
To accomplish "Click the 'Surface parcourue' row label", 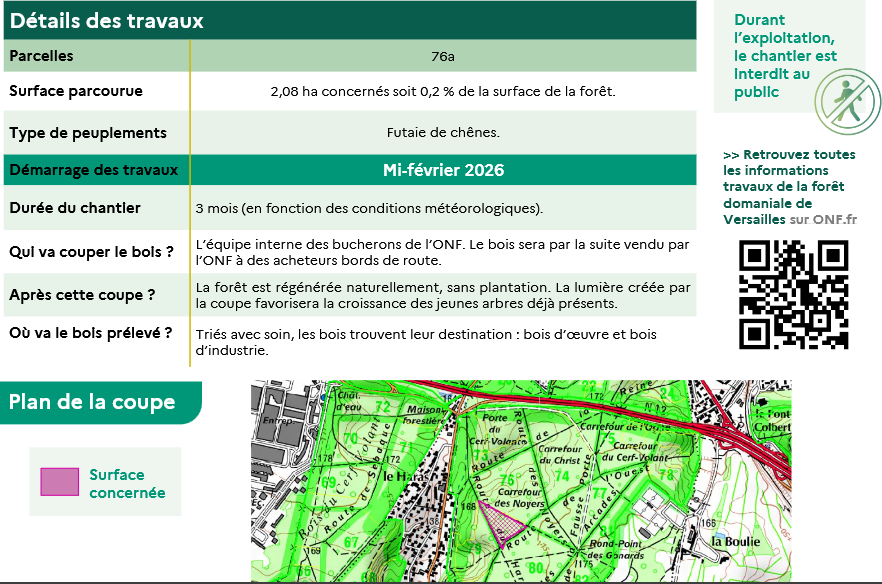I will 76,91.
